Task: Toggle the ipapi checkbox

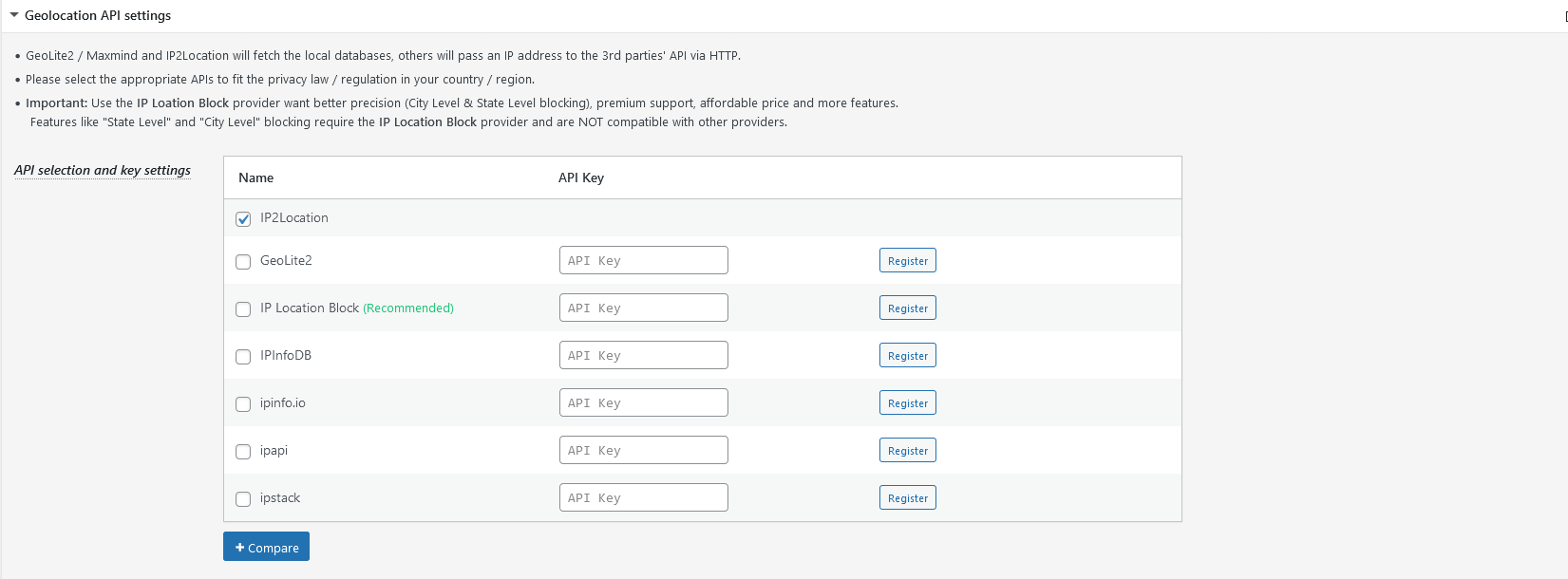Action: [243, 451]
